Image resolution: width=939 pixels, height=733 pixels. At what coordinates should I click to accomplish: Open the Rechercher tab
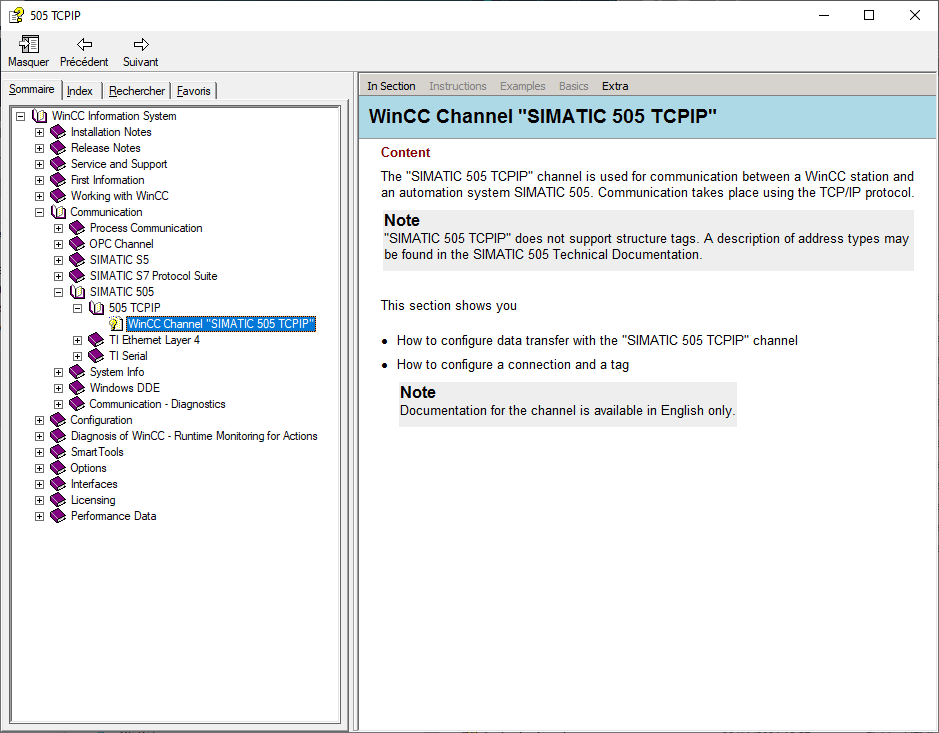tap(137, 91)
